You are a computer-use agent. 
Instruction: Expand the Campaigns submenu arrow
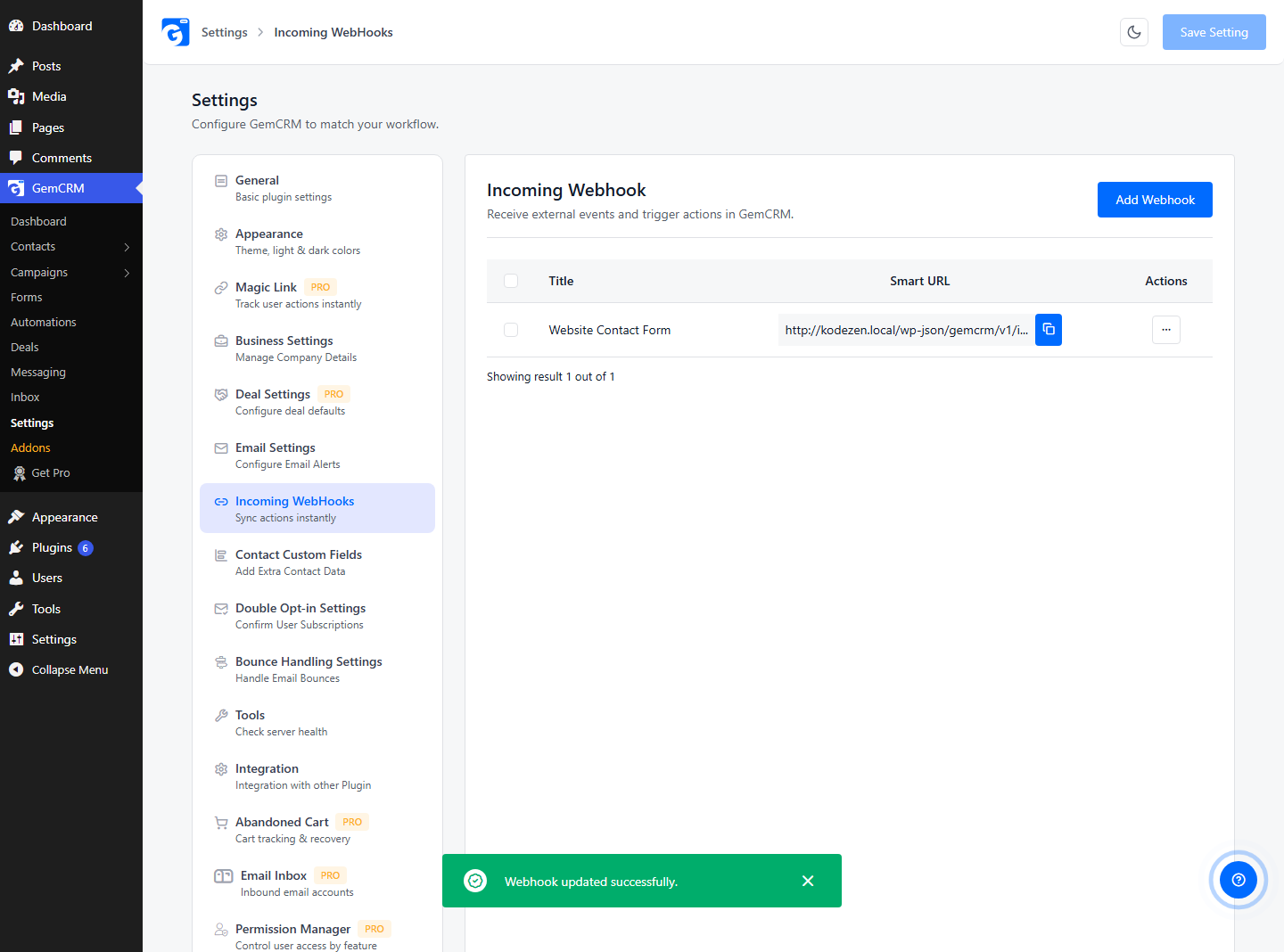(127, 273)
